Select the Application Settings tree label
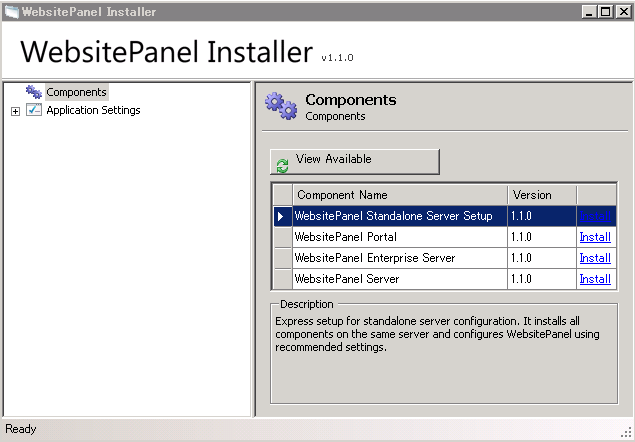 click(x=93, y=110)
